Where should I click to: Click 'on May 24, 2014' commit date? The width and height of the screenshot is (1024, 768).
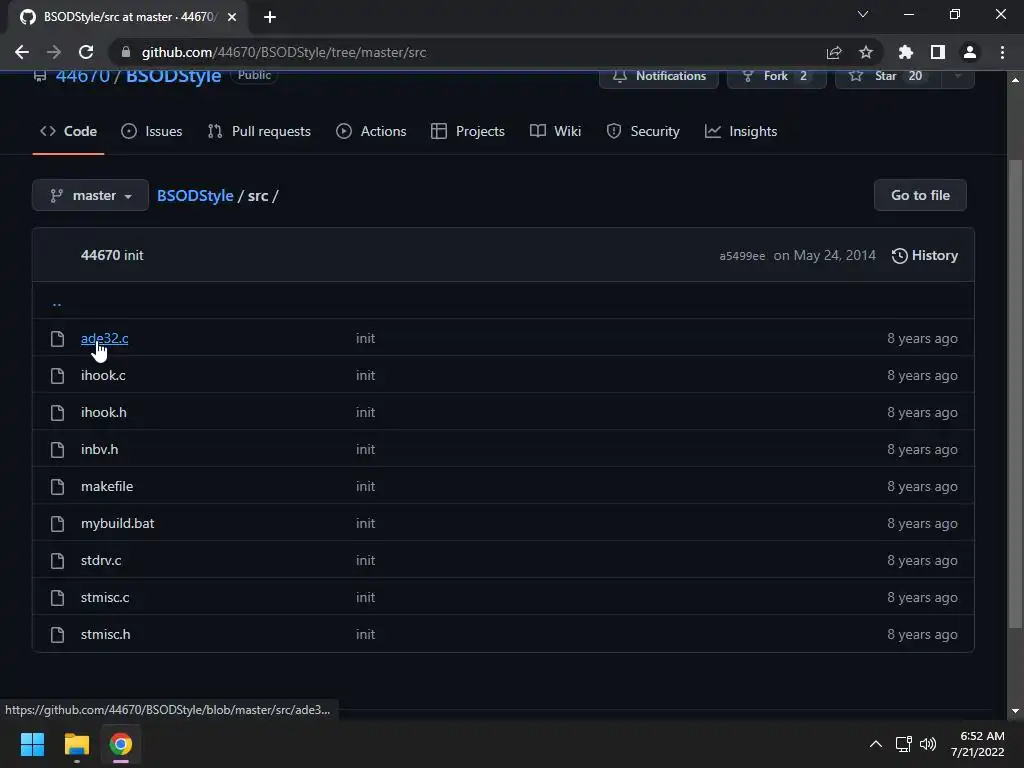824,255
